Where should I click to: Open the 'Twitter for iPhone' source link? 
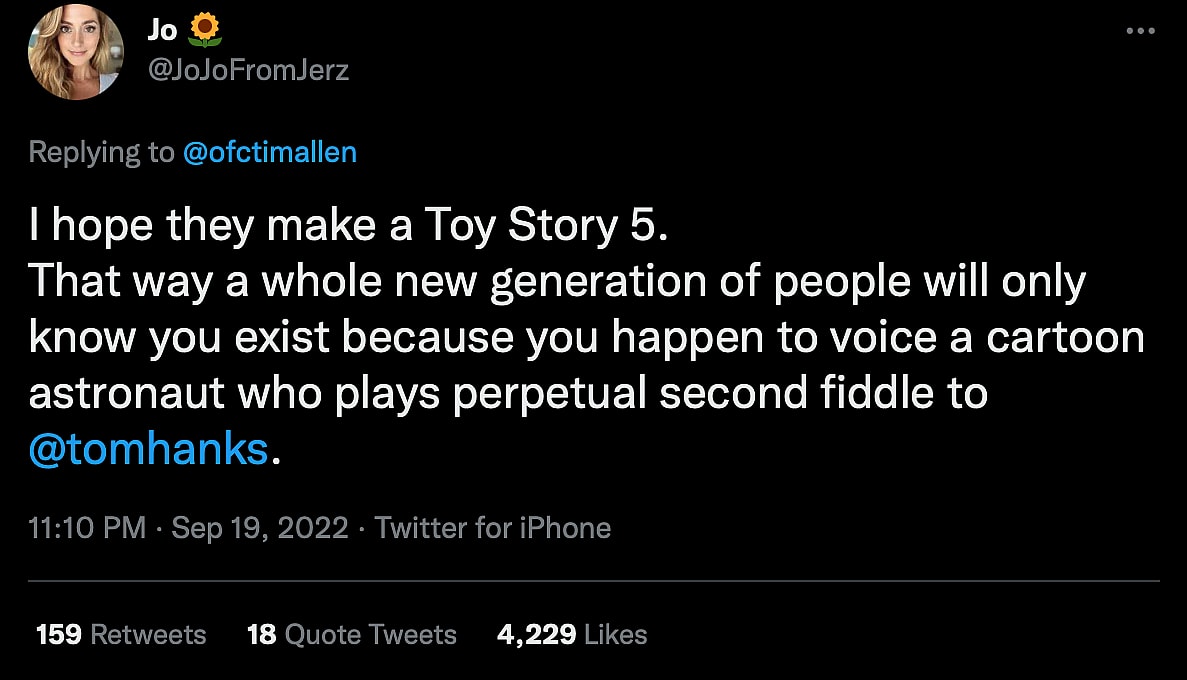click(492, 527)
